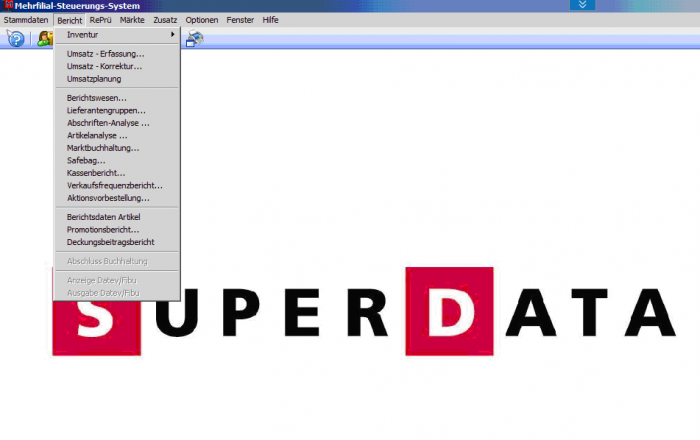Screen dimensions: 700x440
Task: Click the application icon in title bar
Action: point(8,5)
